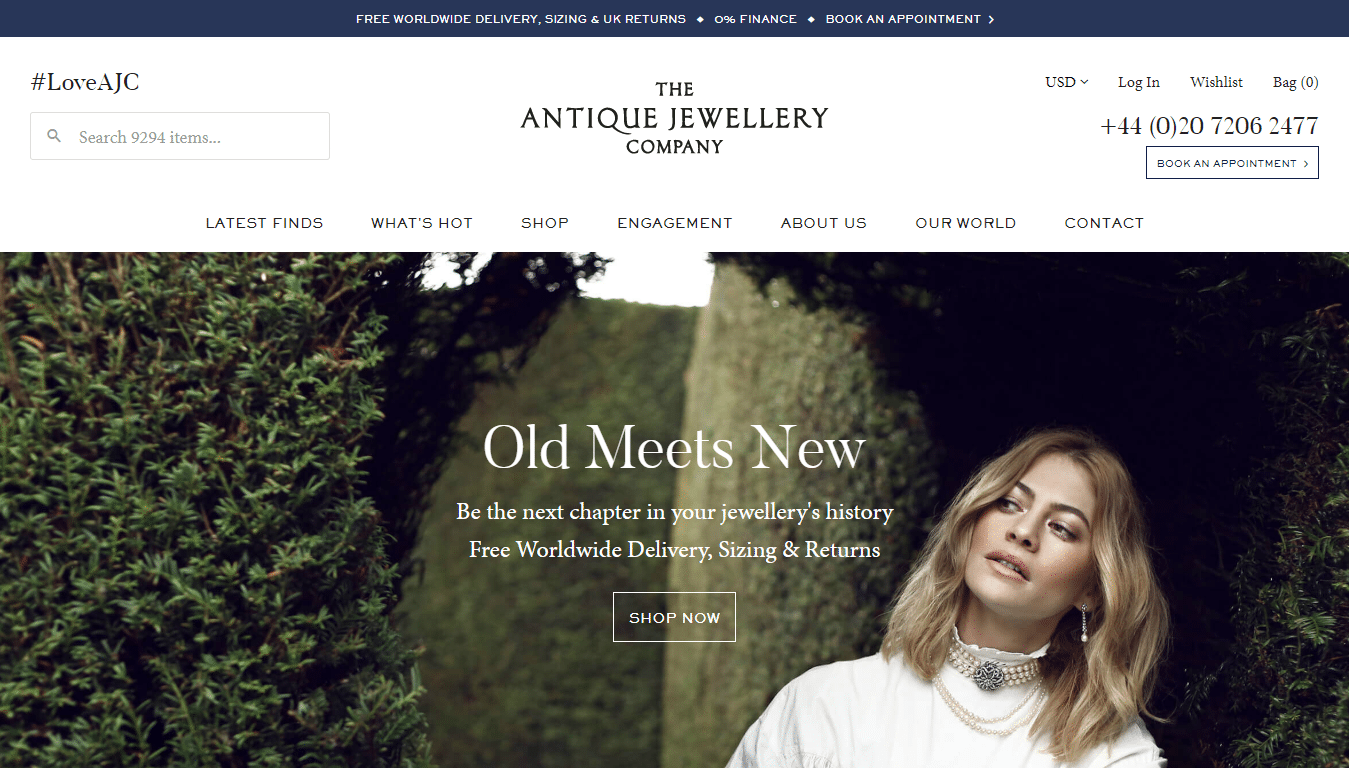Click the phone number +44 (0)20 7206 2477
This screenshot has height=768, width=1349.
[1209, 126]
